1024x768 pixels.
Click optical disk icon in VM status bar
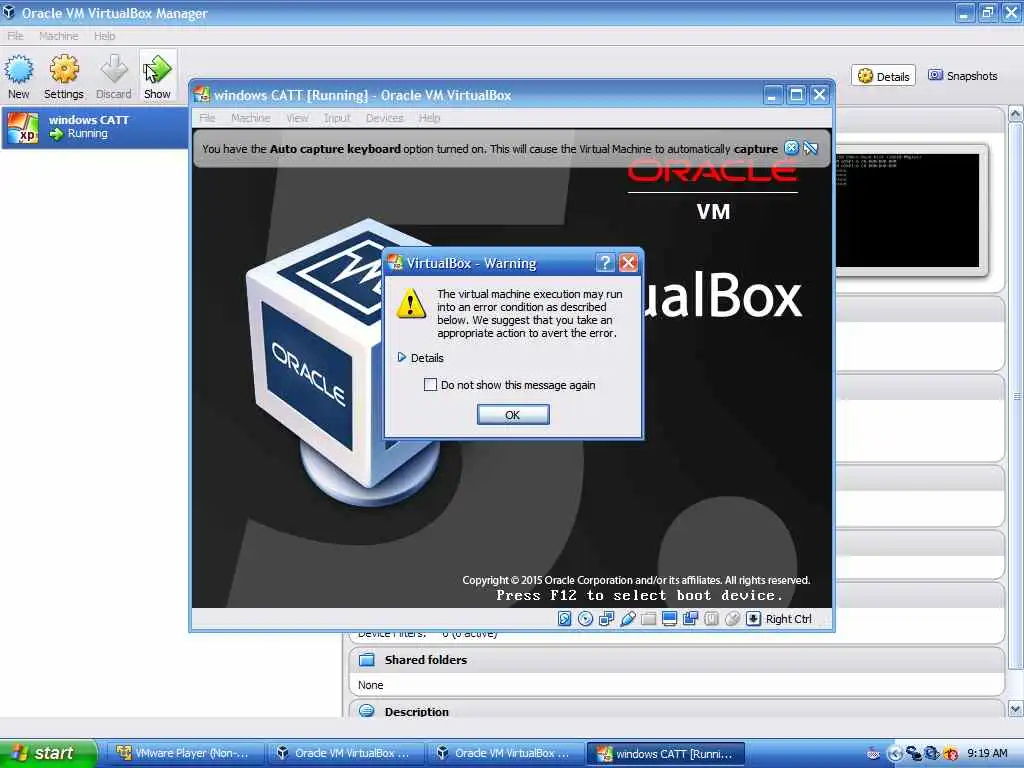[x=586, y=618]
